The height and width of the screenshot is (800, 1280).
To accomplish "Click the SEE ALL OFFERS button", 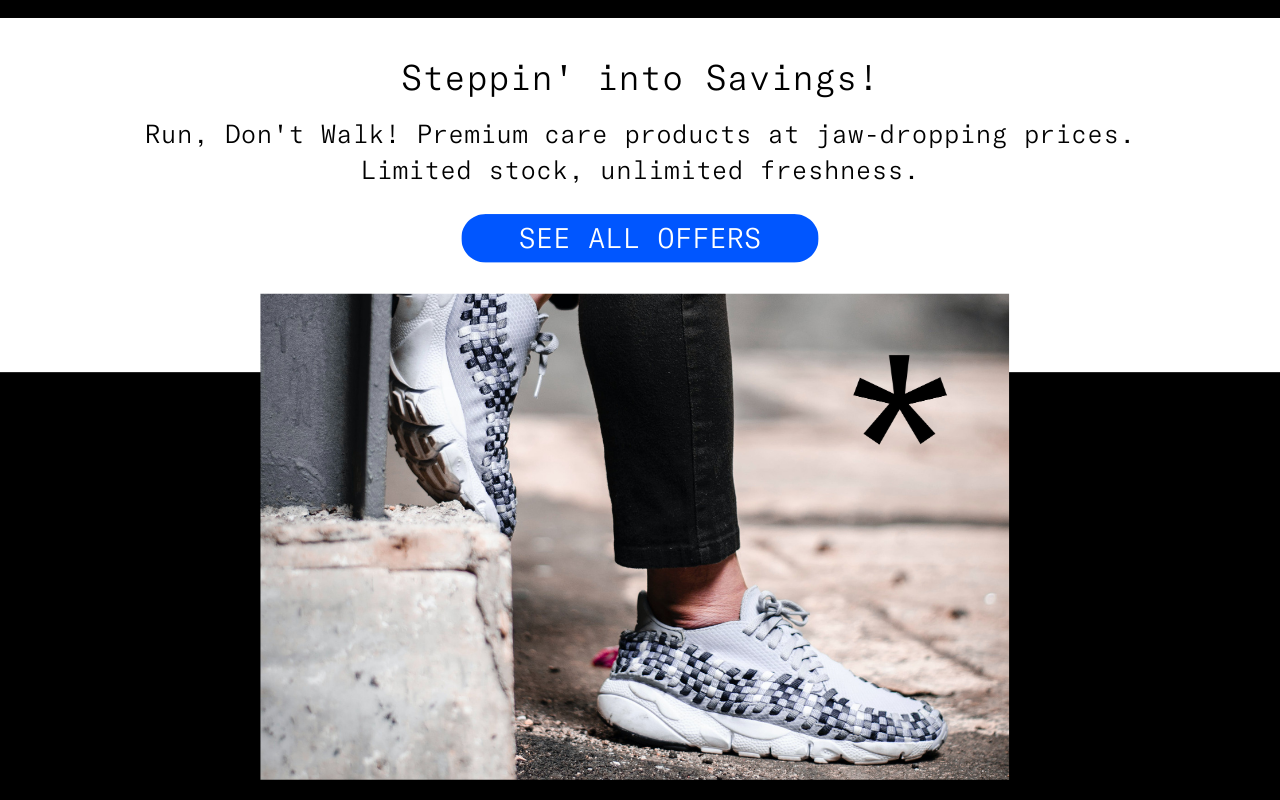I will click(640, 238).
